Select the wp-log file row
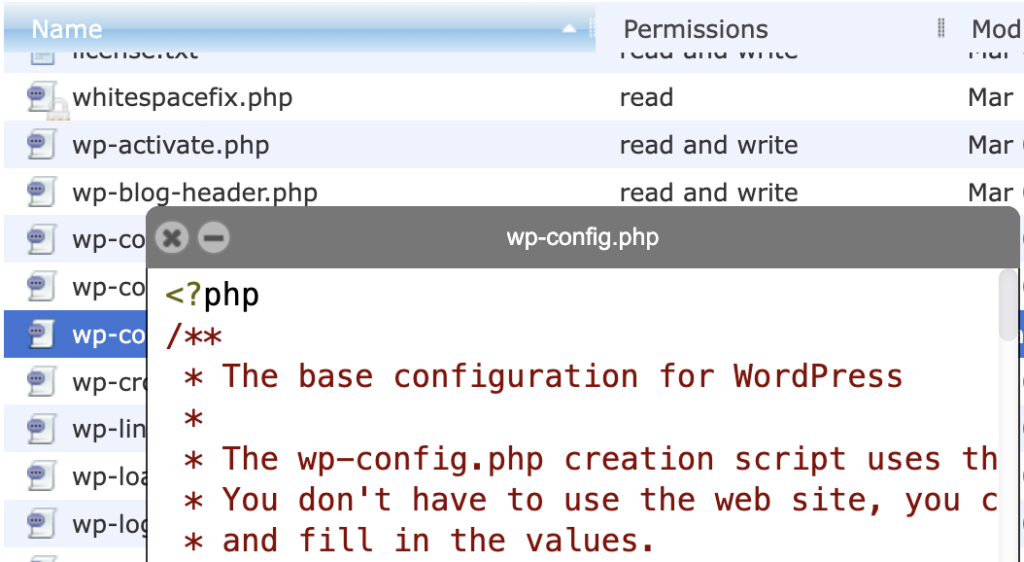This screenshot has height=562, width=1024. 76,524
